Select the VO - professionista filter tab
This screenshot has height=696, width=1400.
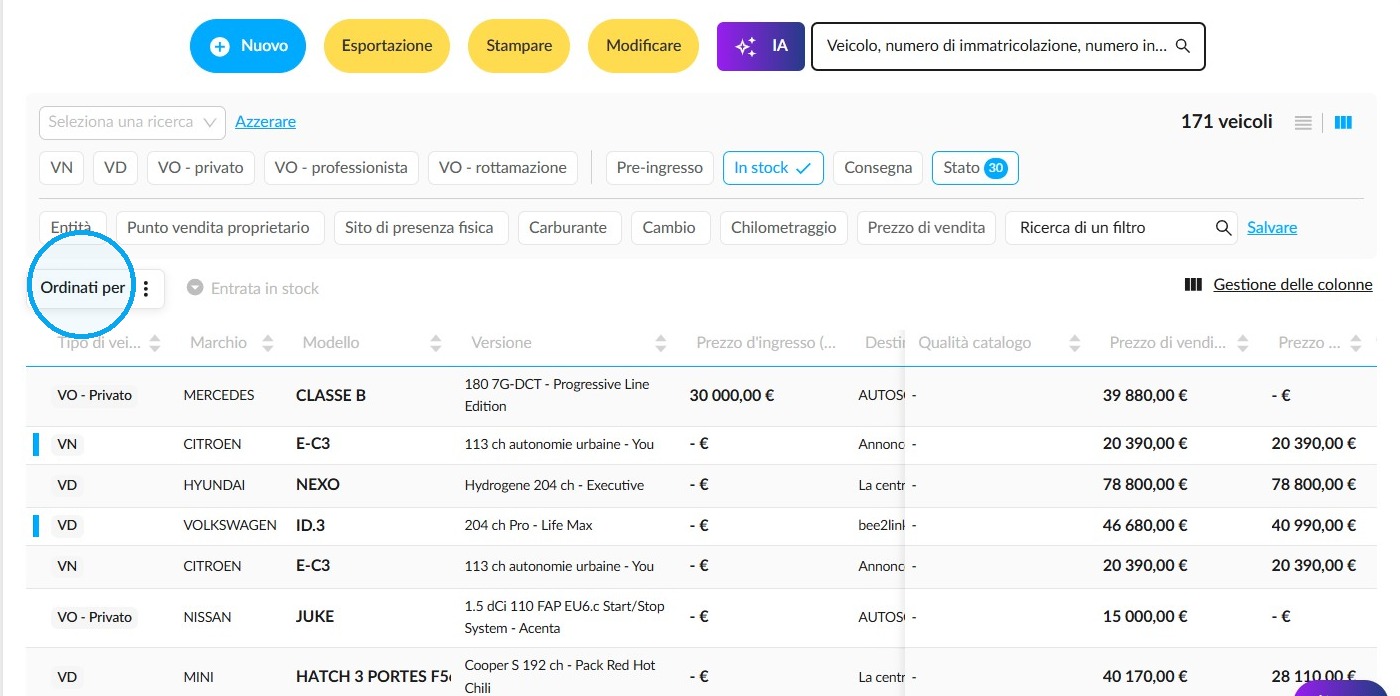pos(341,168)
